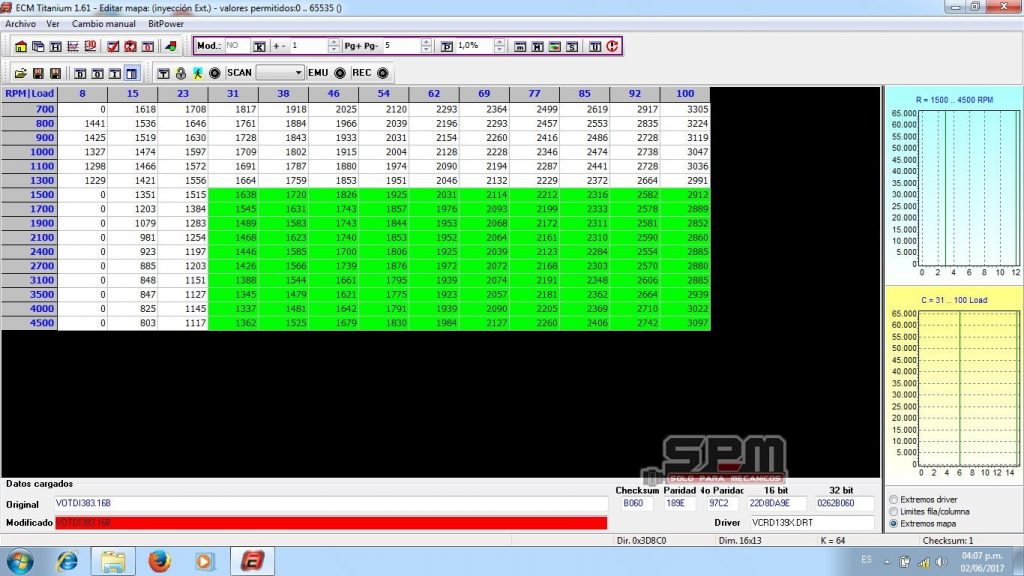Click the first floppy save icon
Viewport: 1024px width, 576px height.
coord(38,73)
